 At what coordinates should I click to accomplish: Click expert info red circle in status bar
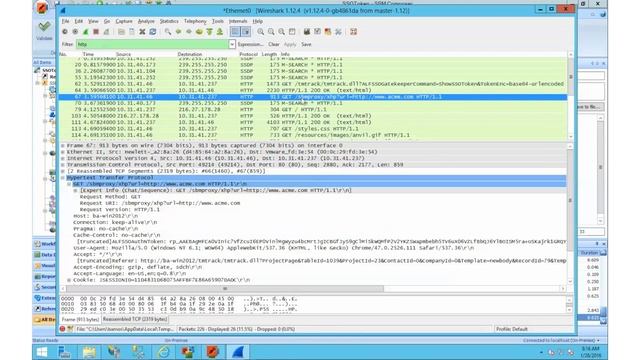pos(62,329)
